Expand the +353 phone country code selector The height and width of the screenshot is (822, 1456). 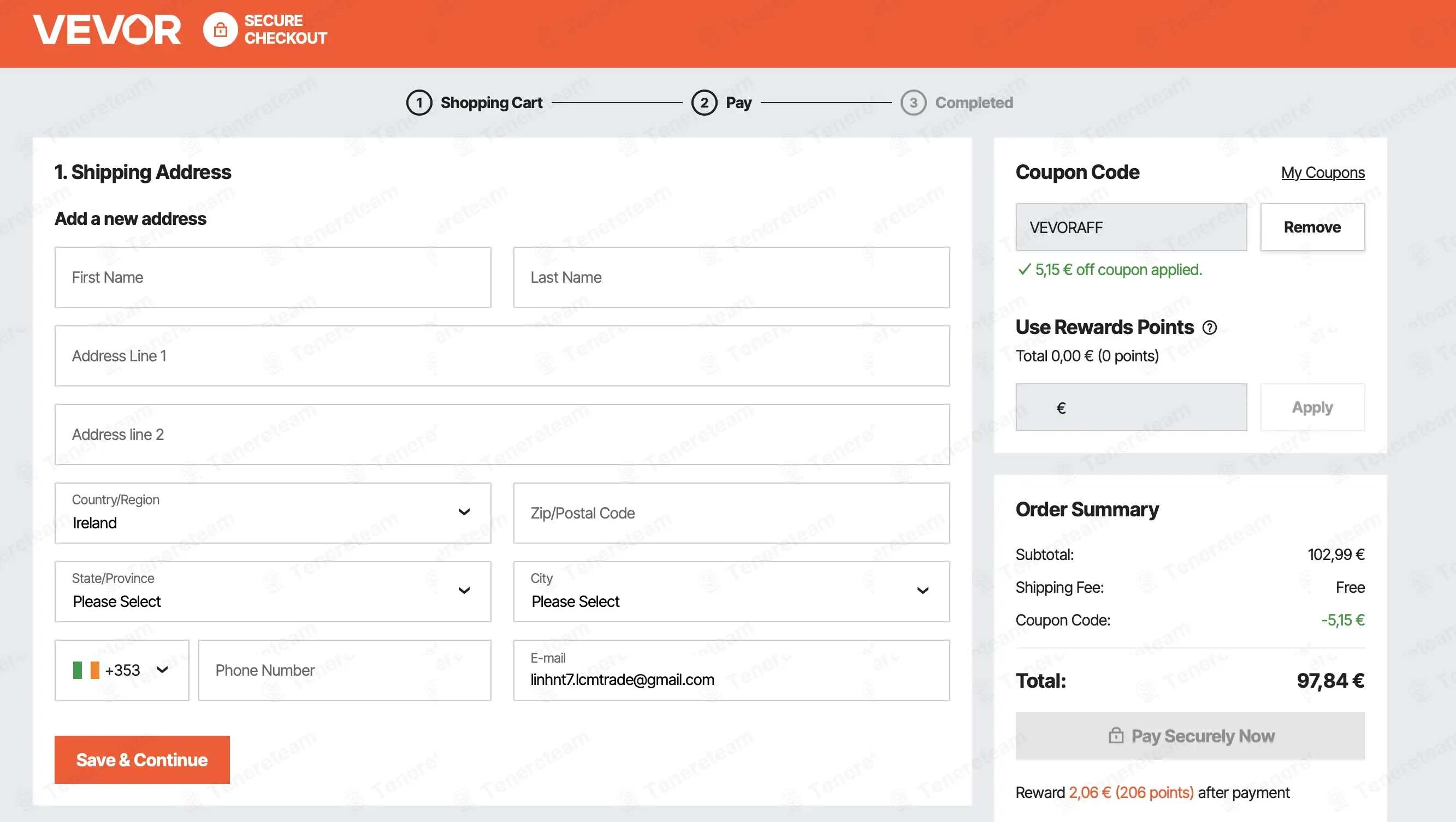tap(122, 670)
